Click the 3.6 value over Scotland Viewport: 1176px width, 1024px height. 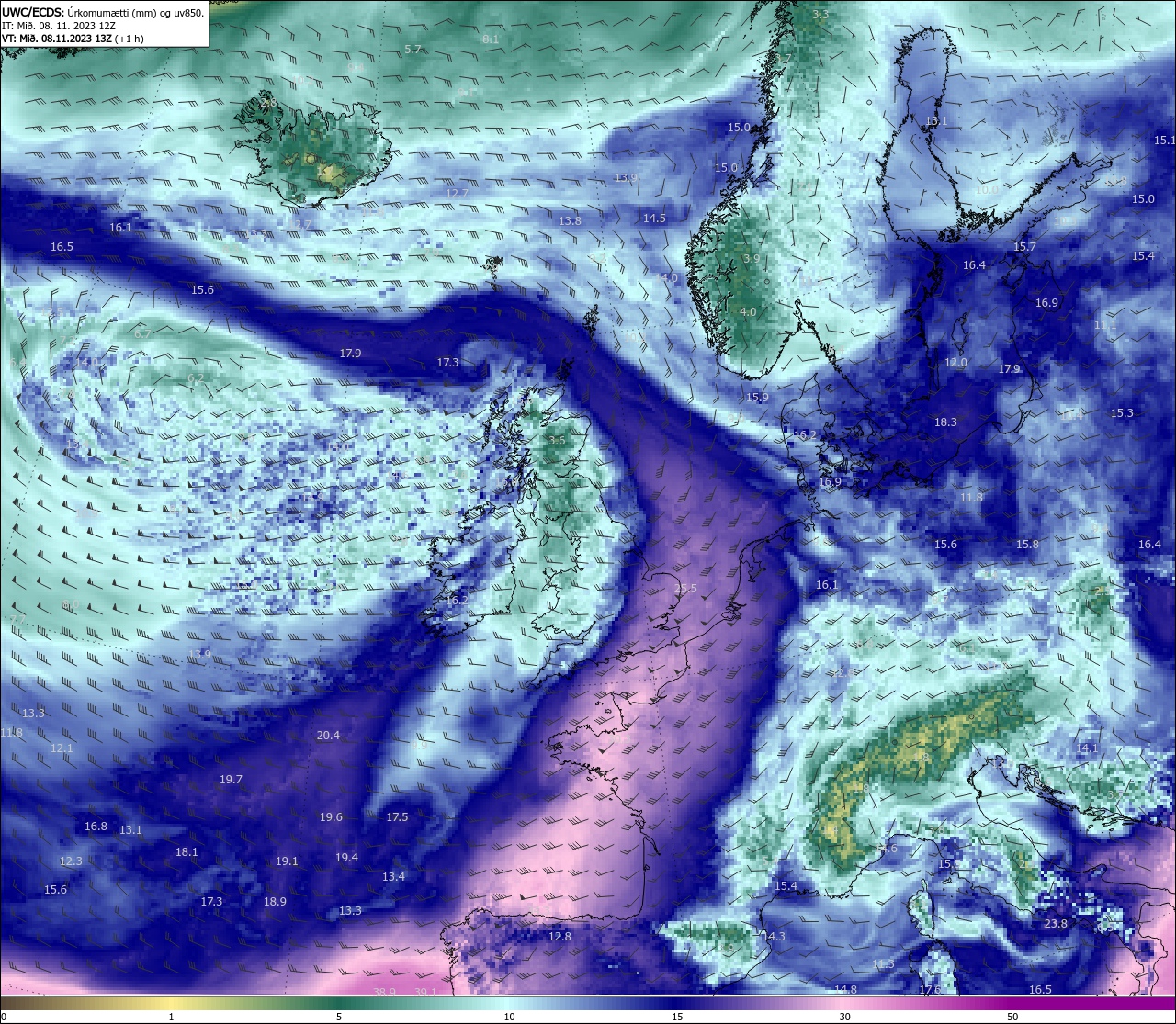pyautogui.click(x=557, y=440)
